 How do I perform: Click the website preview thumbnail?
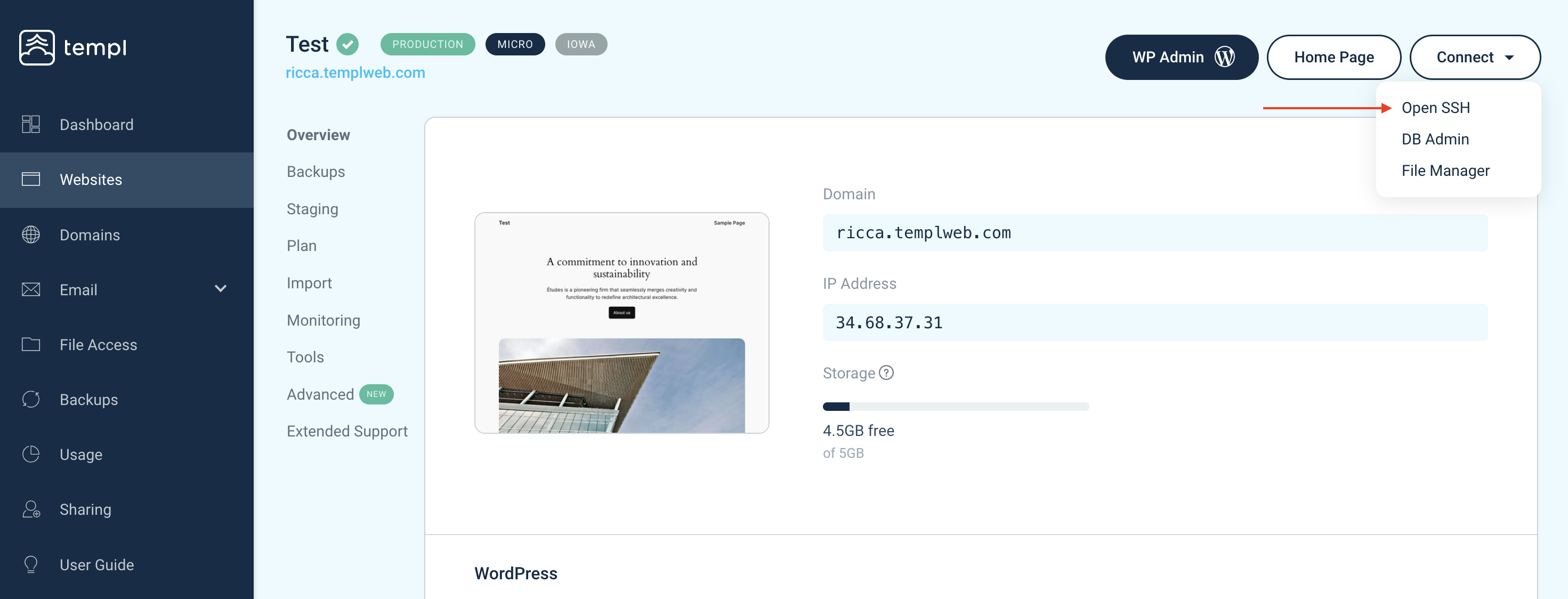pos(621,322)
